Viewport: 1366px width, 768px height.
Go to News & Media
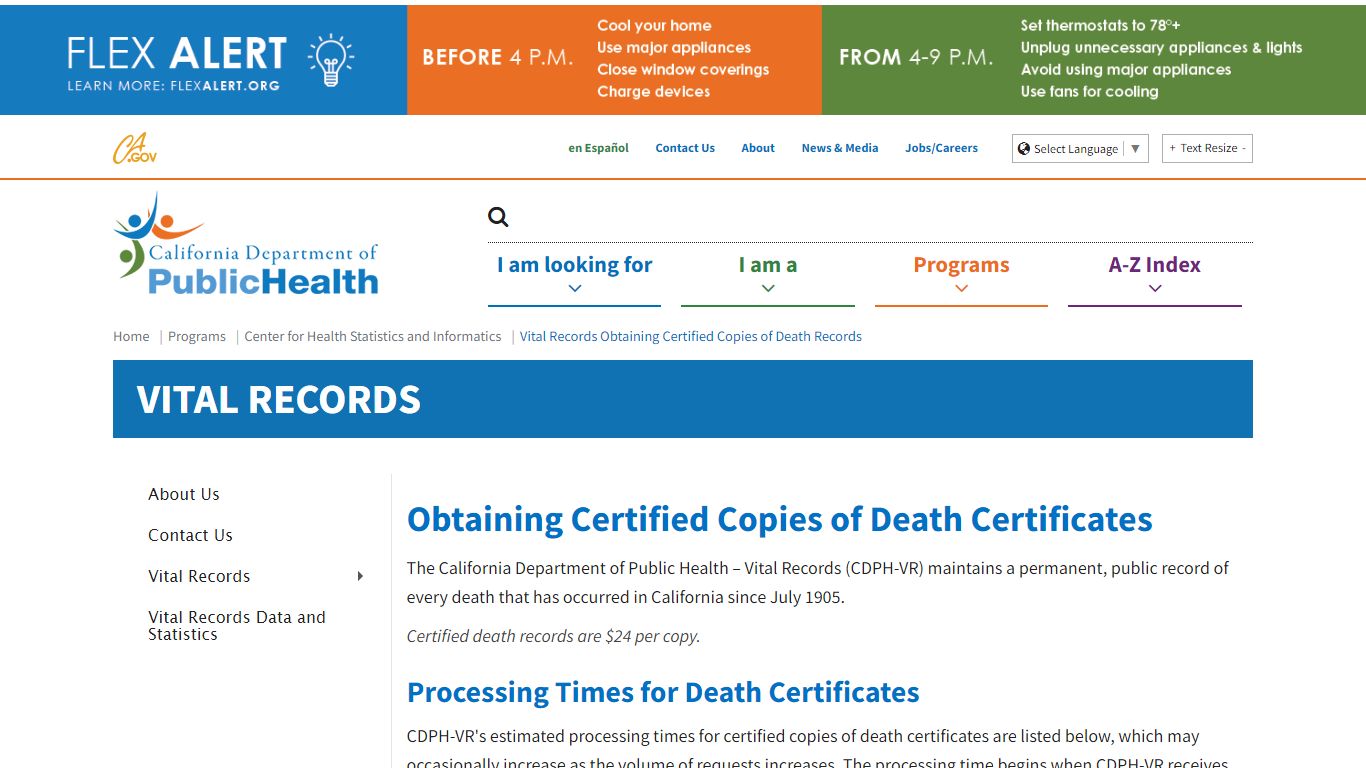pyautogui.click(x=840, y=148)
